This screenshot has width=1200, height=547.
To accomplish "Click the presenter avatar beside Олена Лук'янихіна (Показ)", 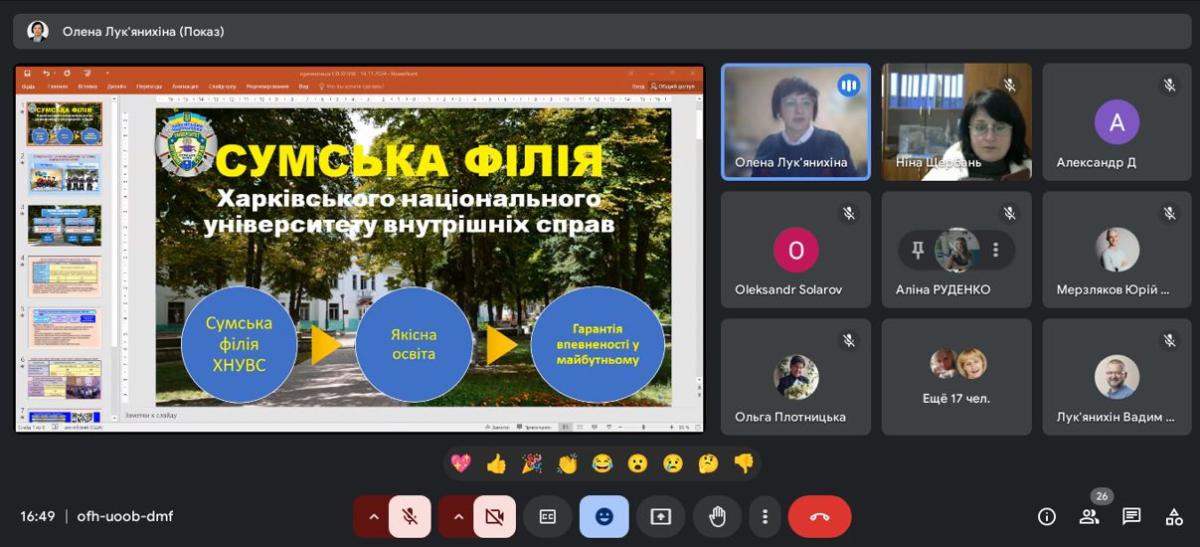I will click(38, 31).
